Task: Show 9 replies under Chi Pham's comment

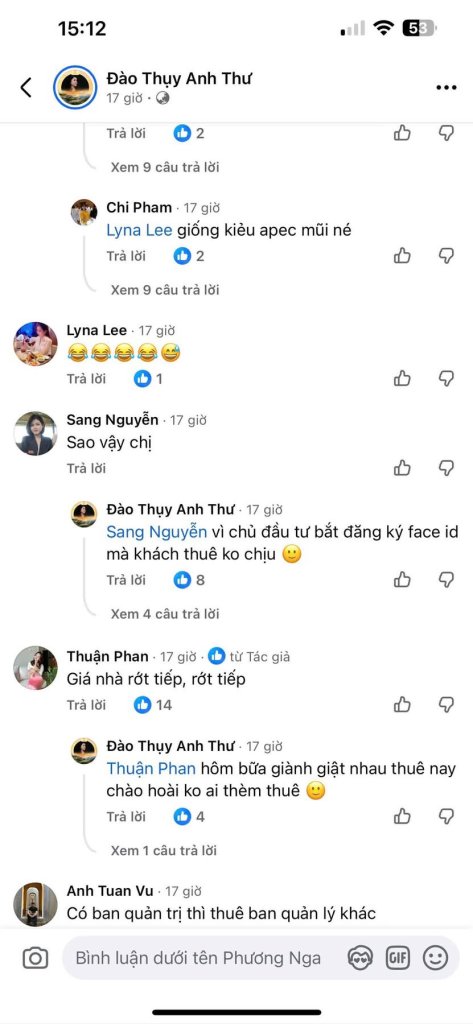Action: (x=165, y=289)
